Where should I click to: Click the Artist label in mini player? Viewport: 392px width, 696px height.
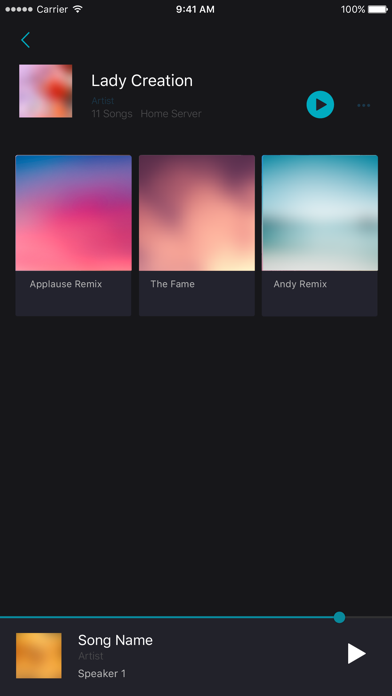coord(91,656)
